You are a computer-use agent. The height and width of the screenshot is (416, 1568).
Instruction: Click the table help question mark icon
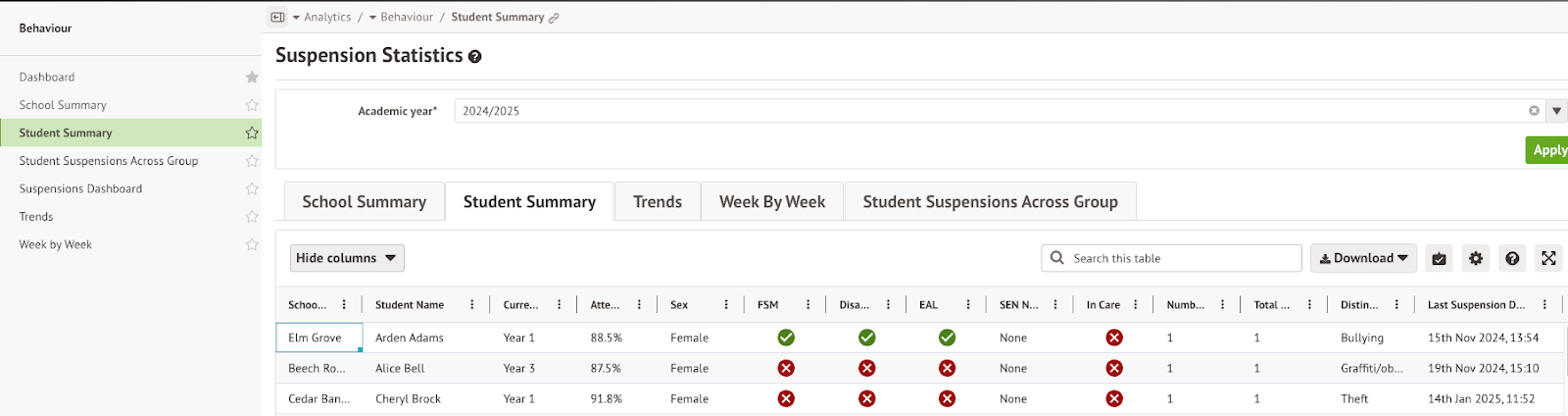coord(1512,258)
